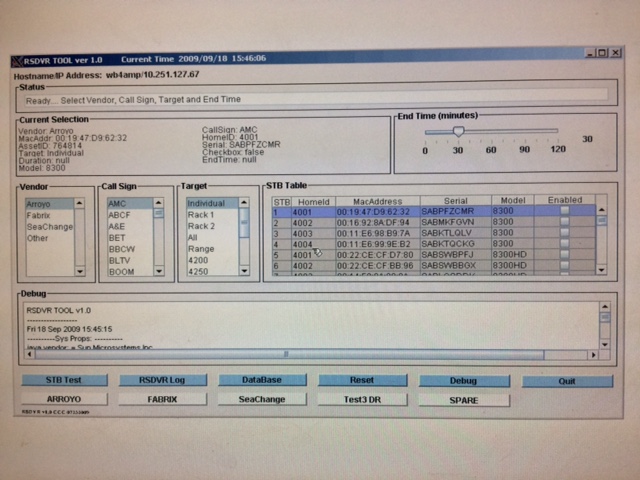Click STB Table scroll down arrow
The width and height of the screenshot is (640, 480).
601,270
